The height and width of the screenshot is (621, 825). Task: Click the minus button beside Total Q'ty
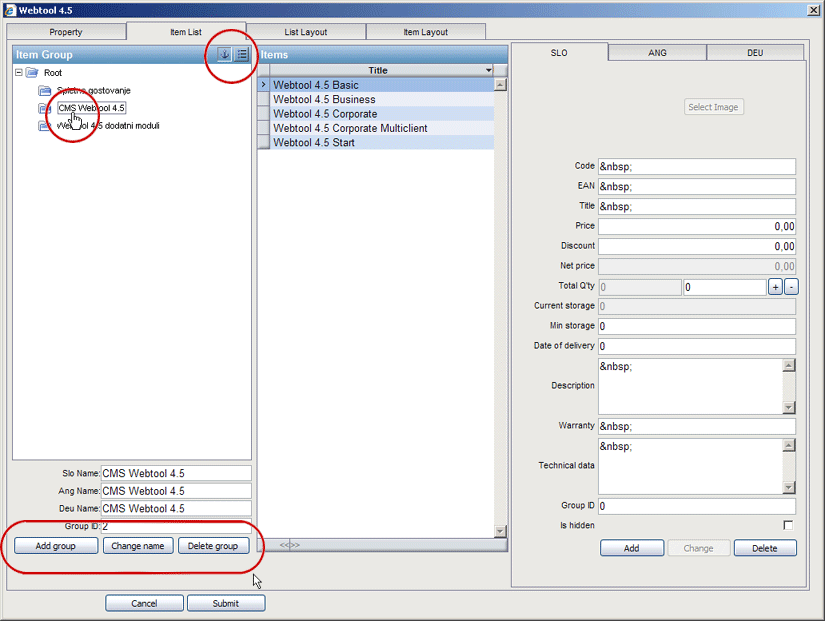[791, 287]
